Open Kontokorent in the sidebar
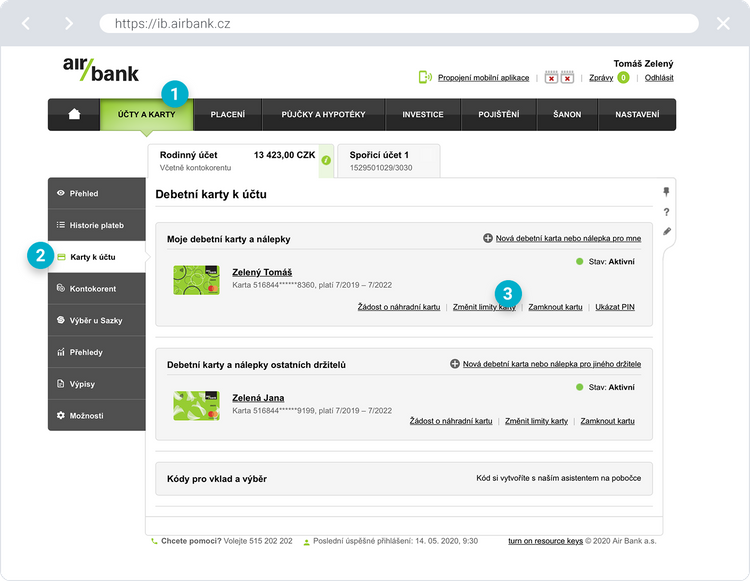The image size is (750, 581). pos(93,289)
